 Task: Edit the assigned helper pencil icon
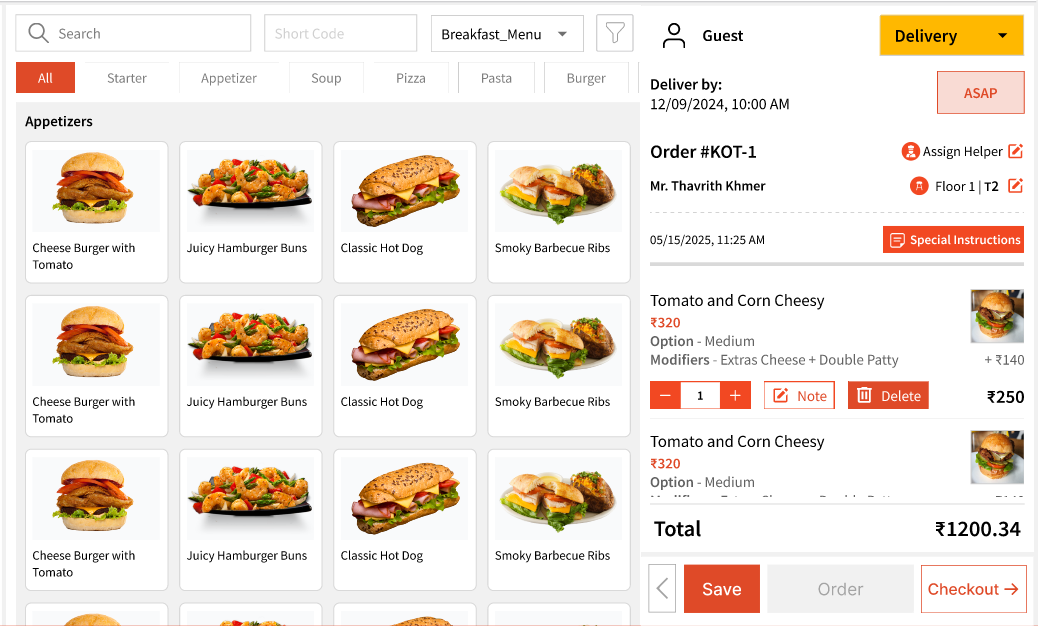click(1015, 151)
